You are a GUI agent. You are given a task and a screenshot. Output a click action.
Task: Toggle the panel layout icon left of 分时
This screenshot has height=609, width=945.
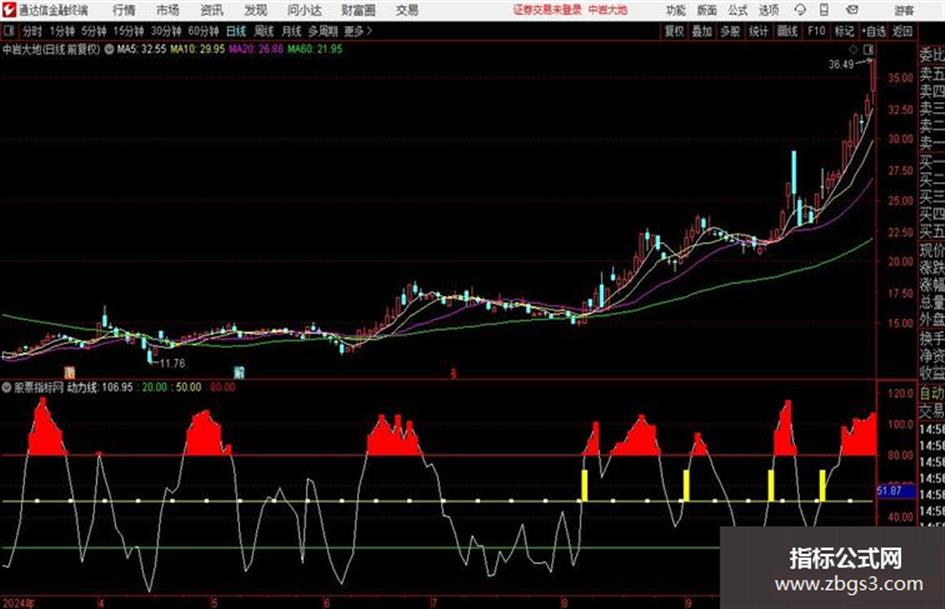tap(8, 31)
